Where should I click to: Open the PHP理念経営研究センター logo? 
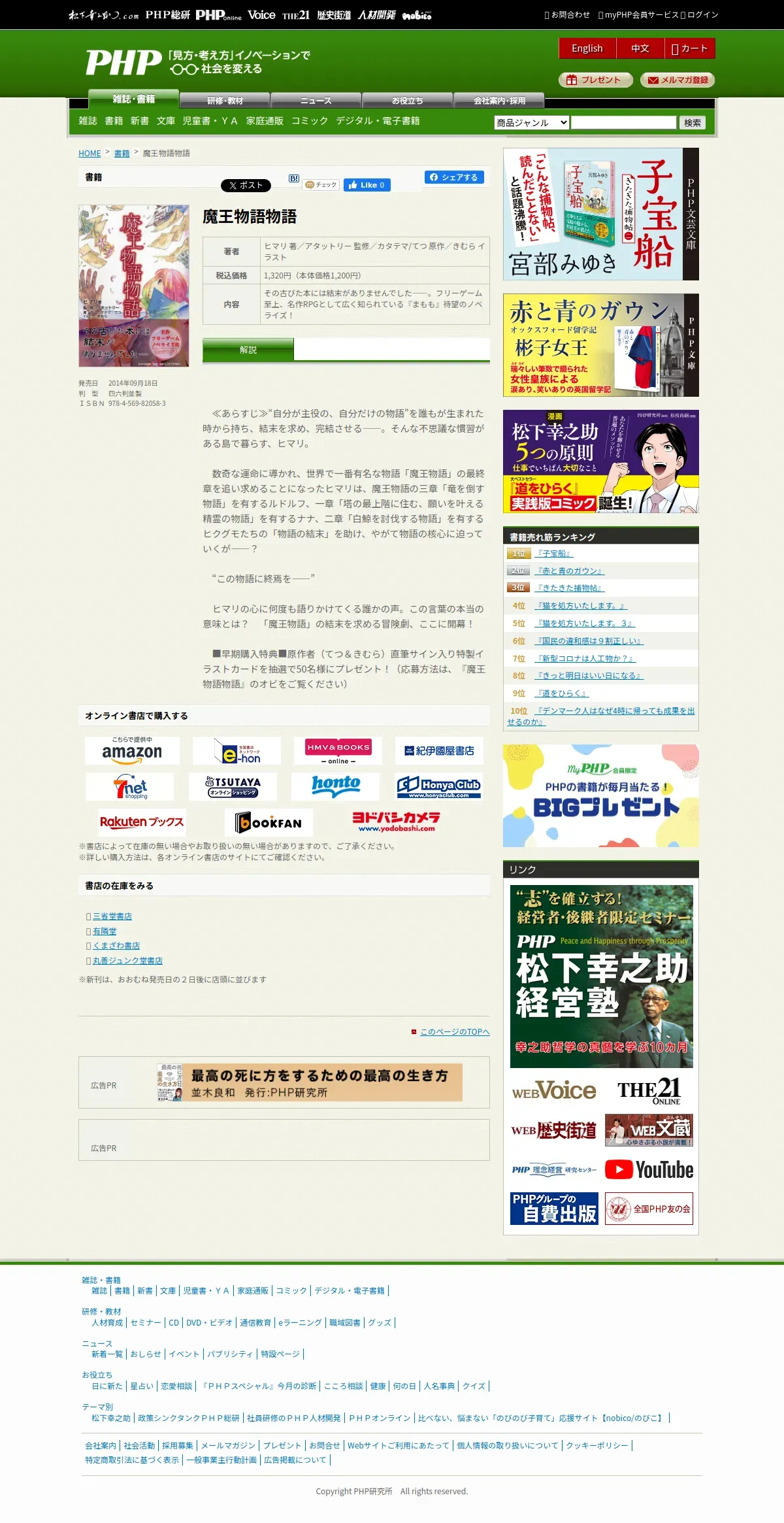(x=554, y=1169)
